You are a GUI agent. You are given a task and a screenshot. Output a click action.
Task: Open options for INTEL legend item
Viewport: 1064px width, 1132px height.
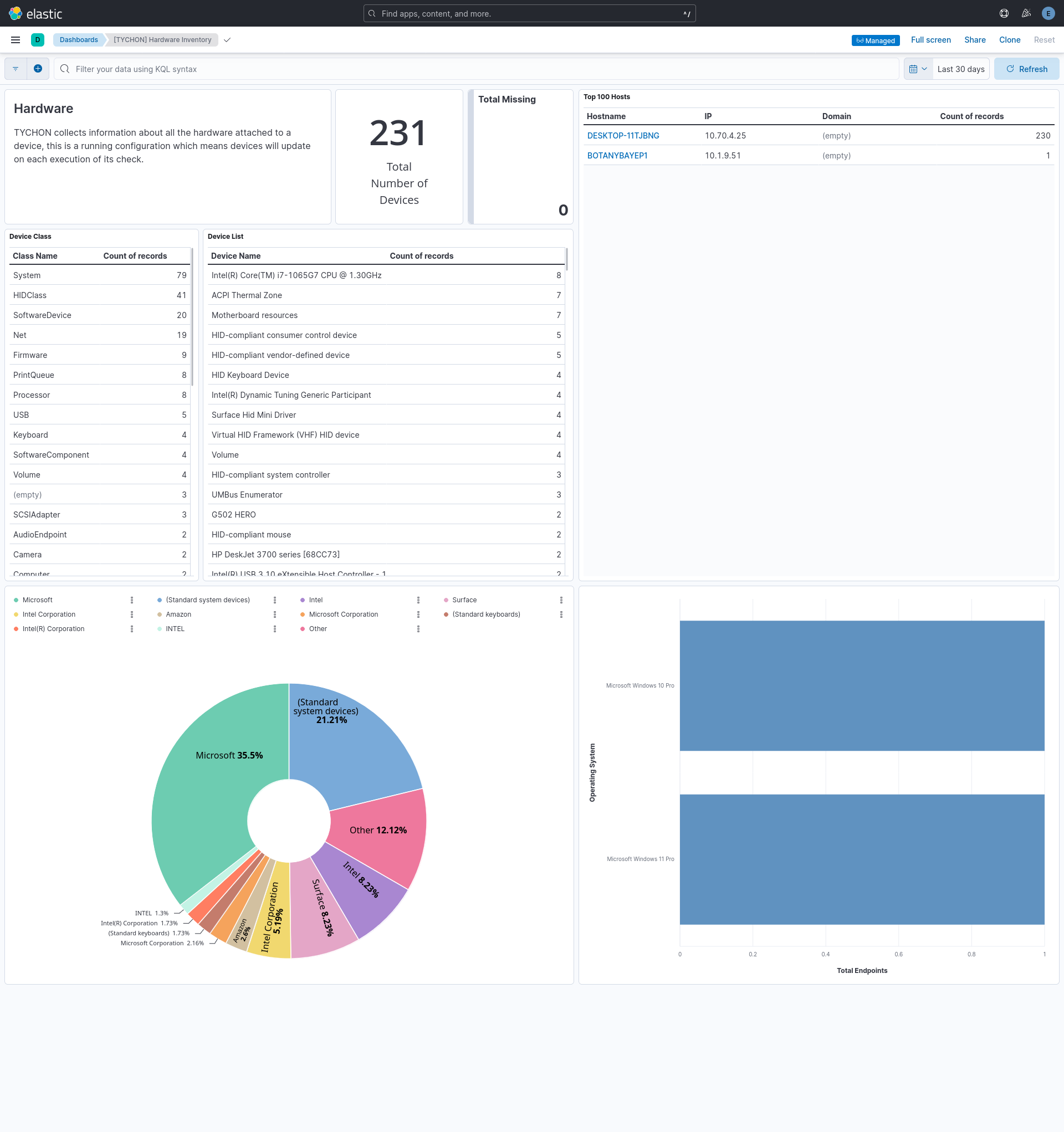tap(274, 629)
